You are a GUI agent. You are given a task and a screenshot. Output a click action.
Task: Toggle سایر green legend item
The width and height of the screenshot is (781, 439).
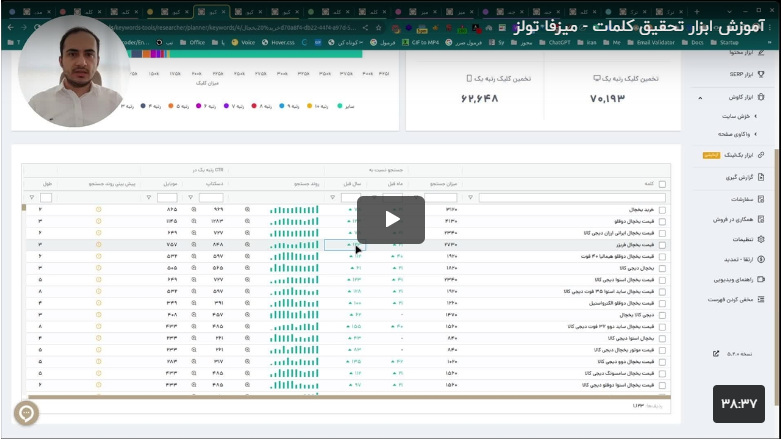click(346, 106)
